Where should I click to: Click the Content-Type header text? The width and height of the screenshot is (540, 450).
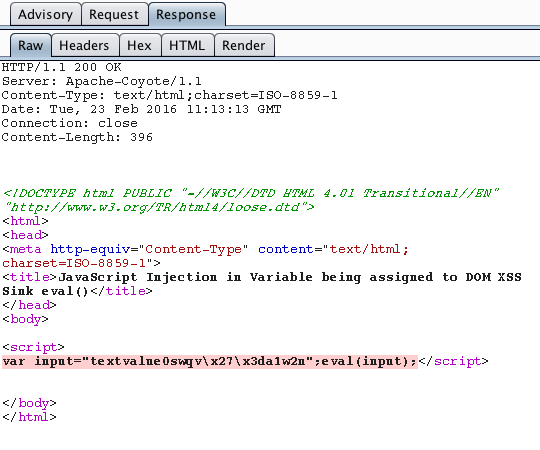170,95
